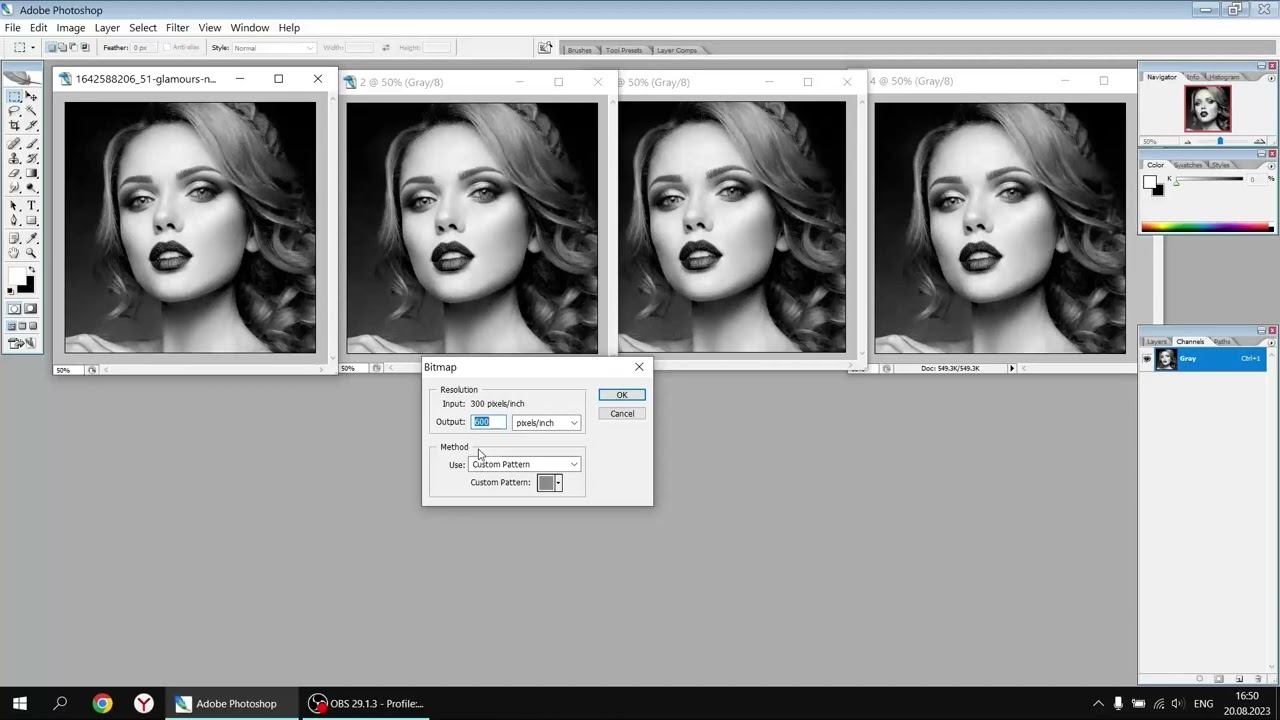
Task: Open the pixels/inch units dropdown
Action: [546, 423]
